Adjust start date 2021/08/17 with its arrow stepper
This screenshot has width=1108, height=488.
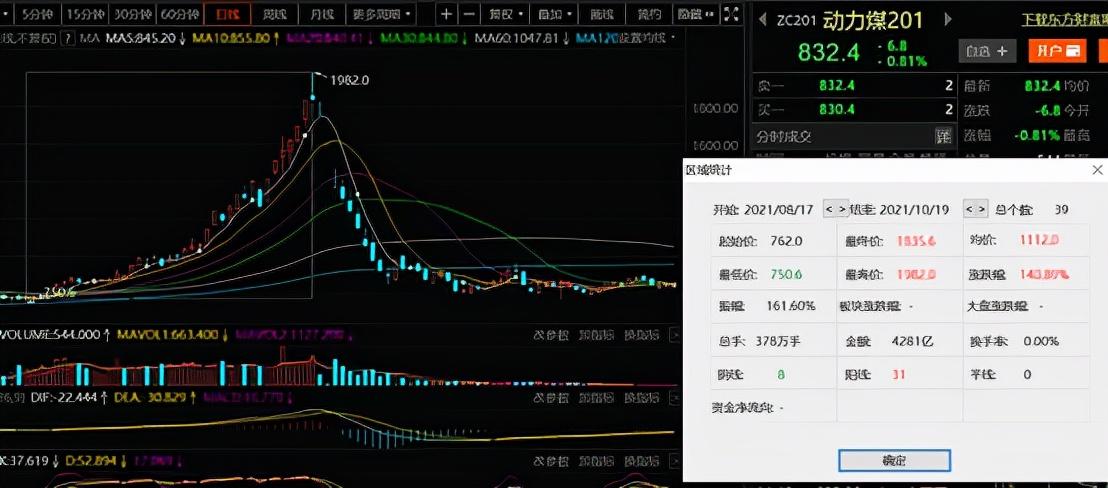[x=835, y=209]
